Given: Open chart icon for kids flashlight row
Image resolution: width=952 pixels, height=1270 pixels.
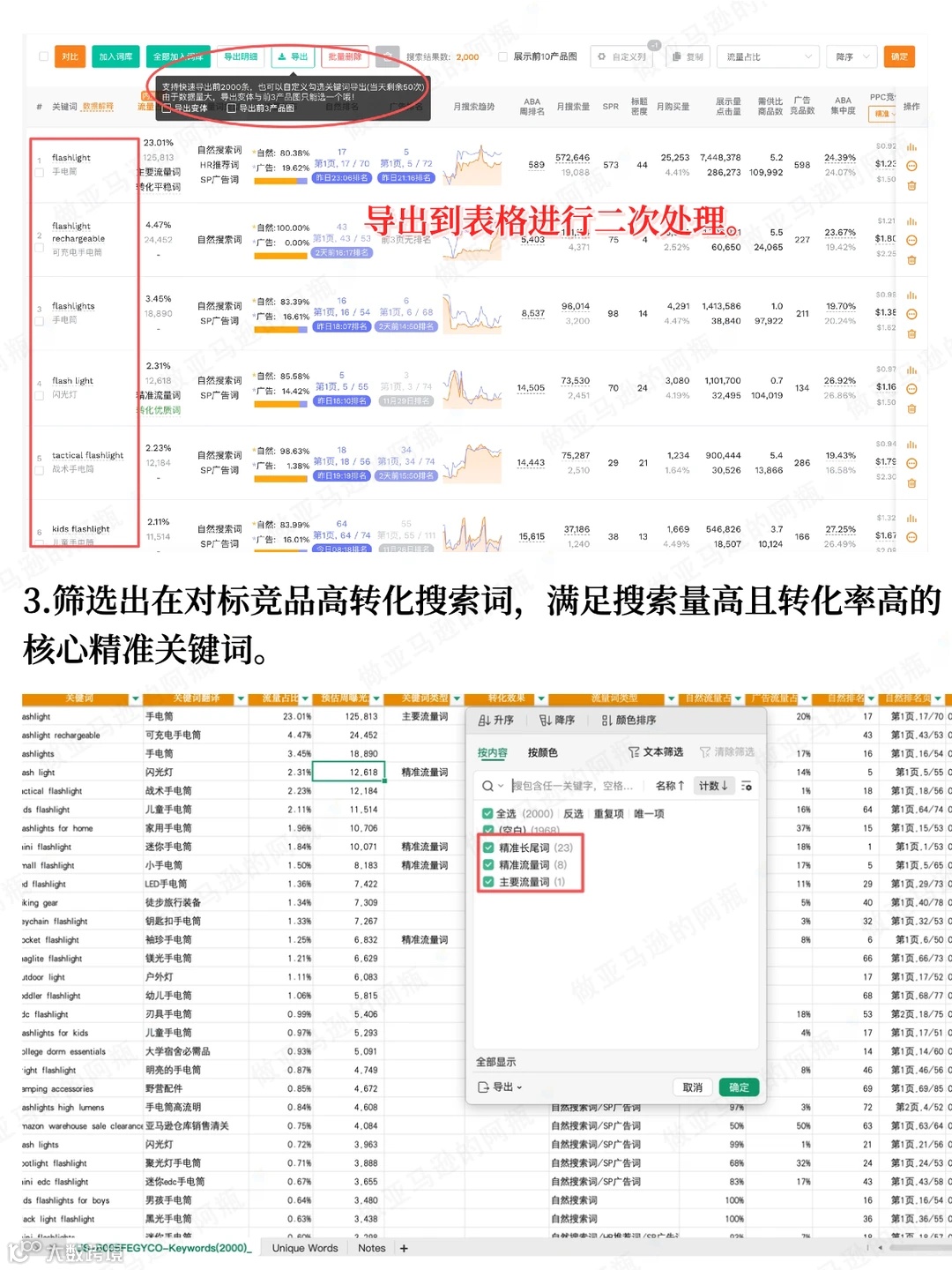Looking at the screenshot, I should (x=911, y=519).
